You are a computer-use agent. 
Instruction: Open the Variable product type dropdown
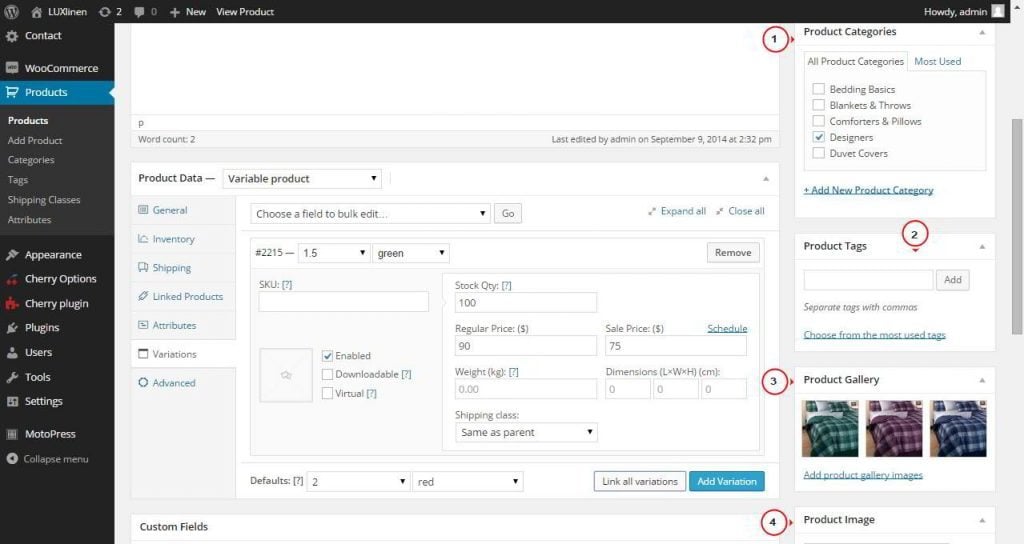tap(302, 179)
